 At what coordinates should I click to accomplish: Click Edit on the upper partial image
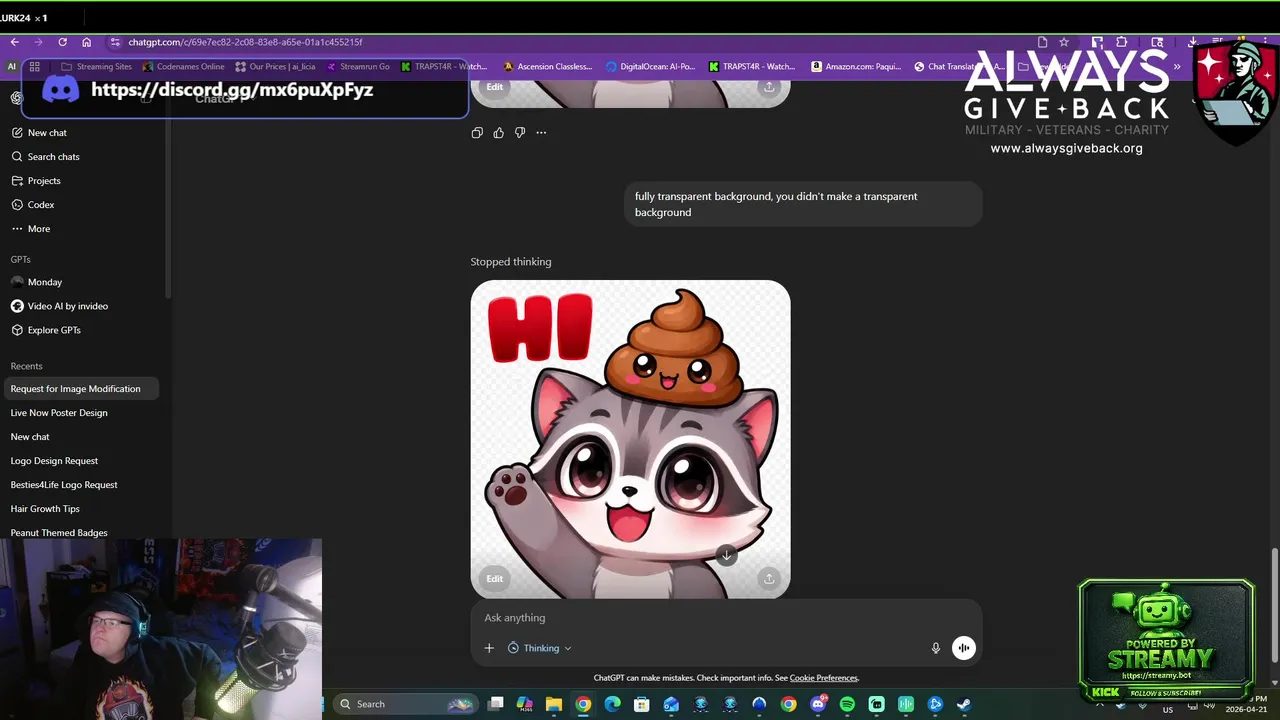pos(494,87)
